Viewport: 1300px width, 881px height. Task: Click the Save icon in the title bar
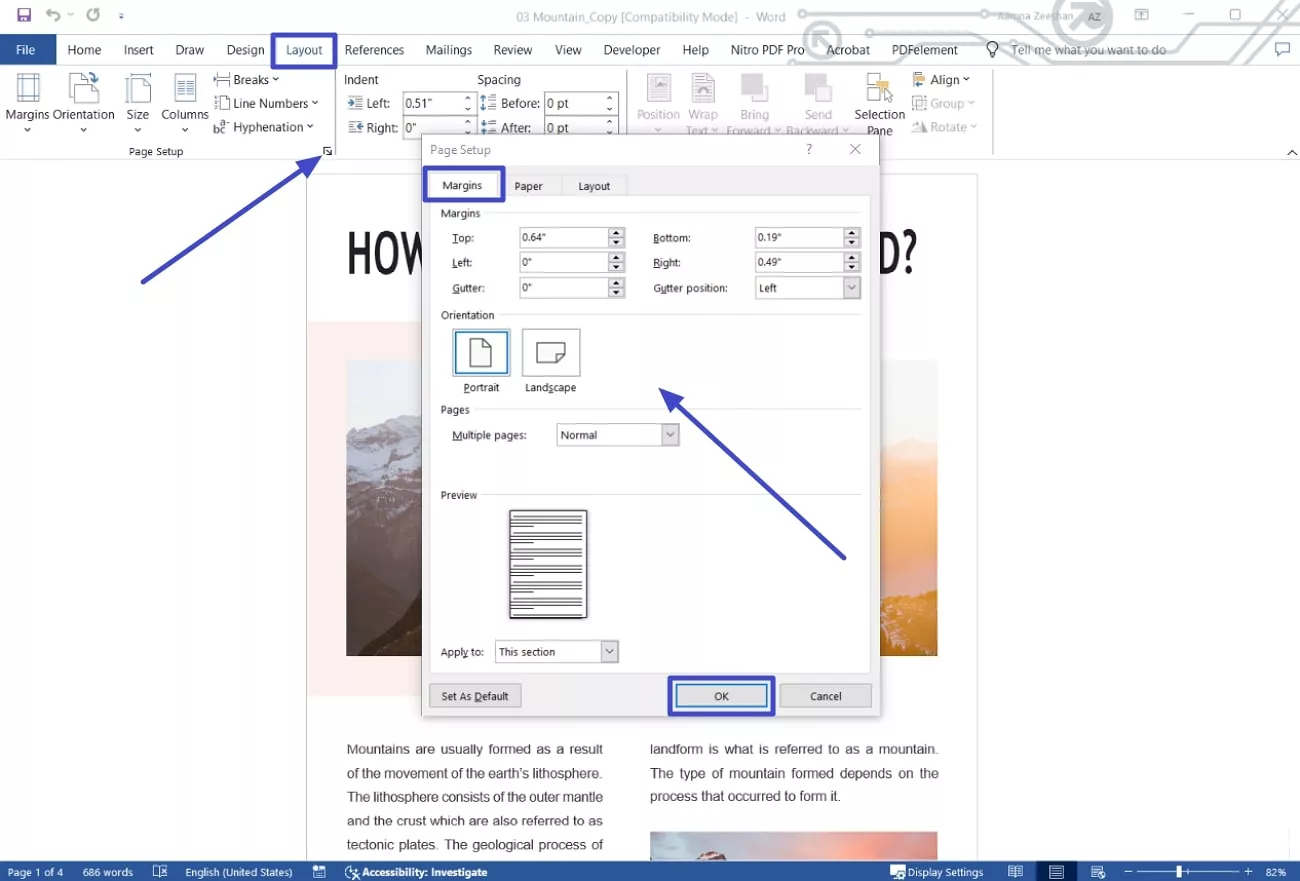[x=24, y=15]
